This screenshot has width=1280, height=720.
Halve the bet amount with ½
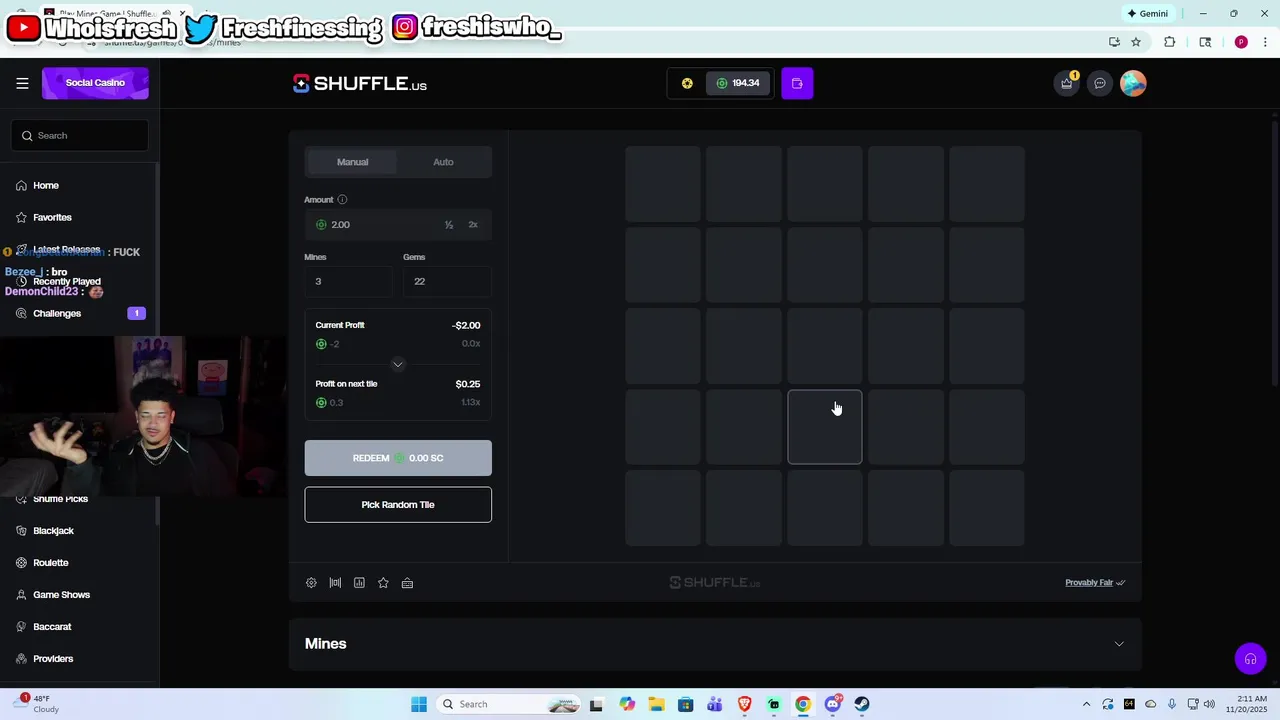tap(449, 225)
